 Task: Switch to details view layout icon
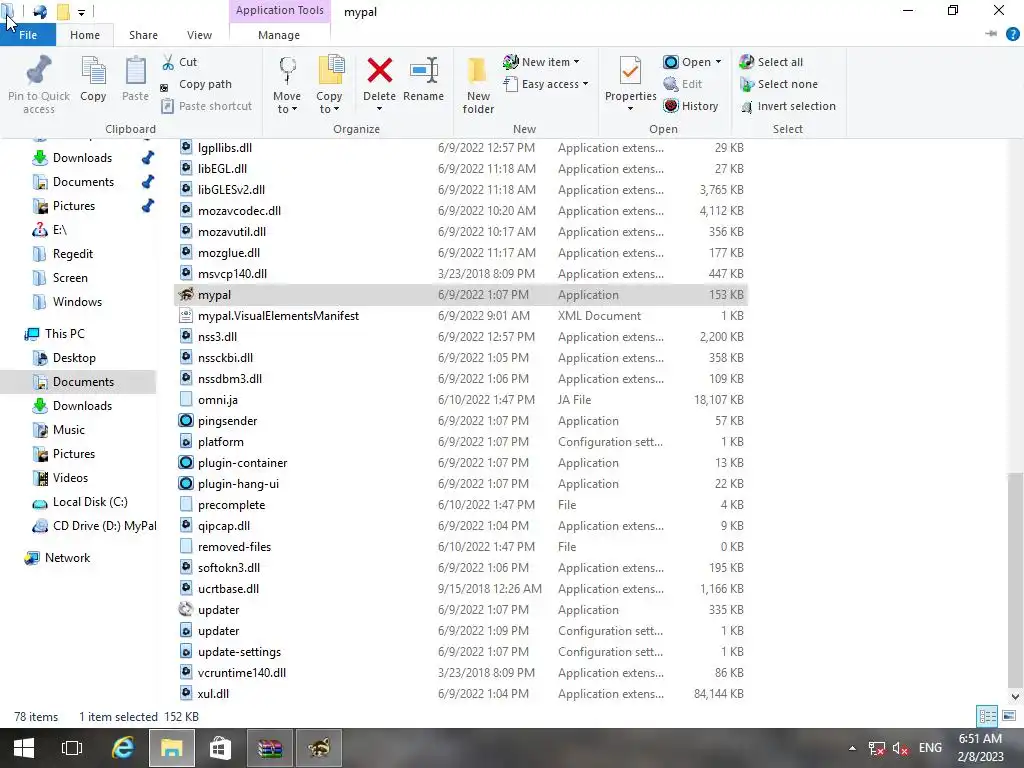[x=987, y=716]
